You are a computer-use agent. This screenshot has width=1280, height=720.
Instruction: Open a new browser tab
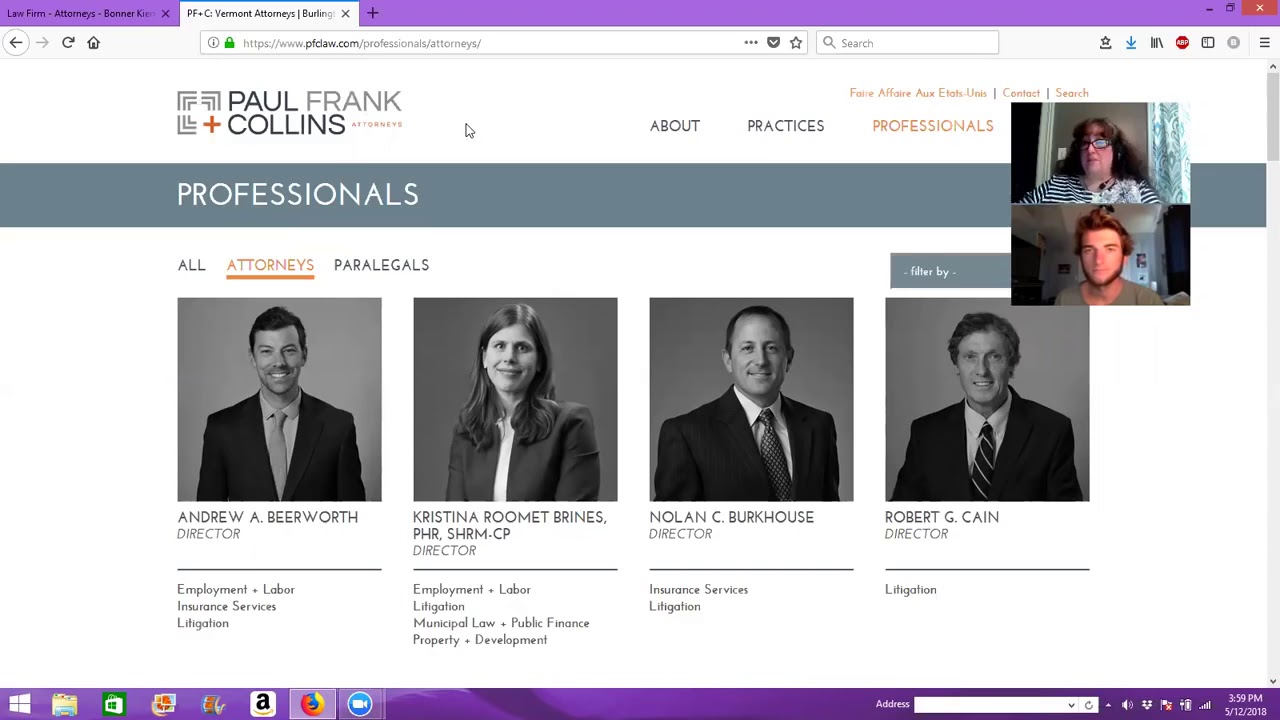372,13
